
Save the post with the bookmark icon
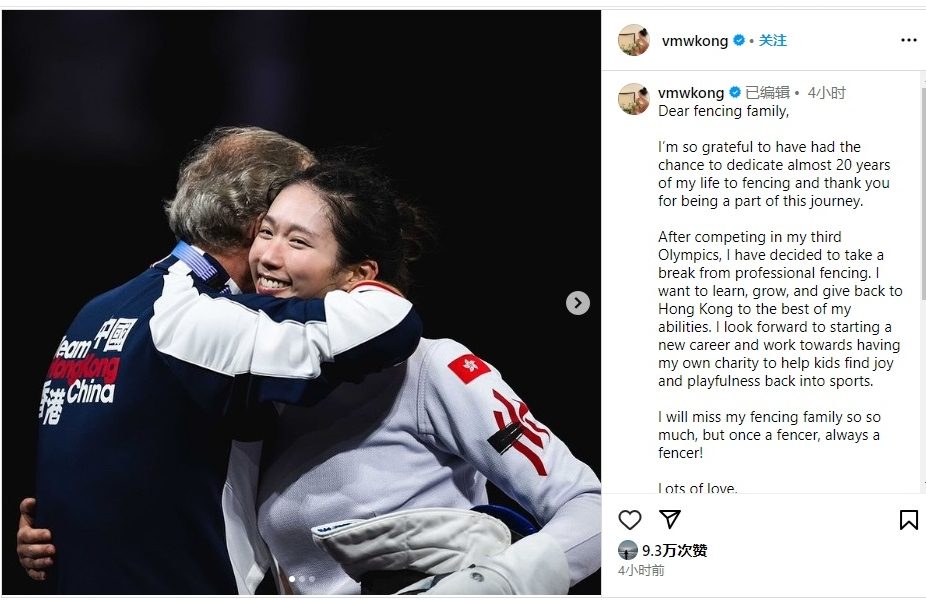click(908, 520)
